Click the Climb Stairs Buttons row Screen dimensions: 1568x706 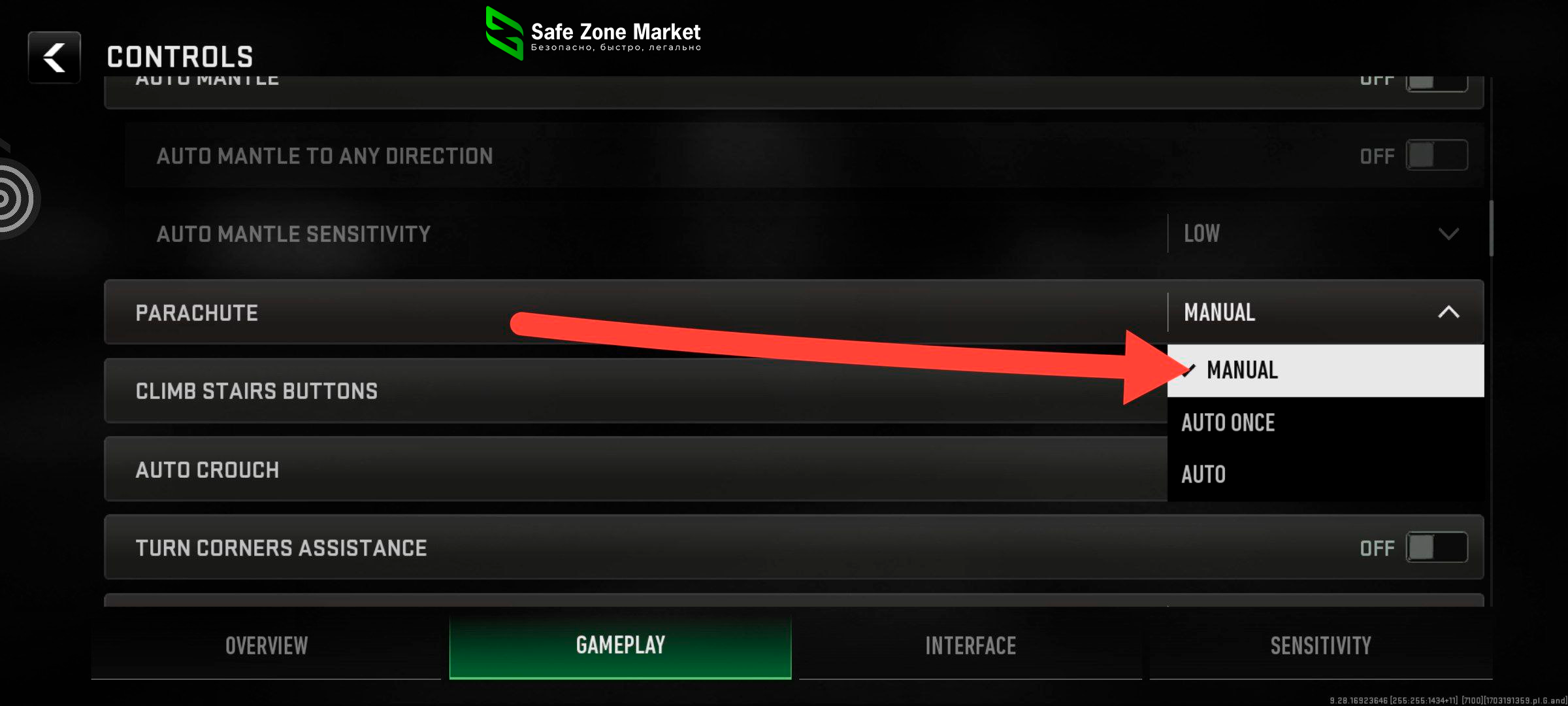(636, 391)
